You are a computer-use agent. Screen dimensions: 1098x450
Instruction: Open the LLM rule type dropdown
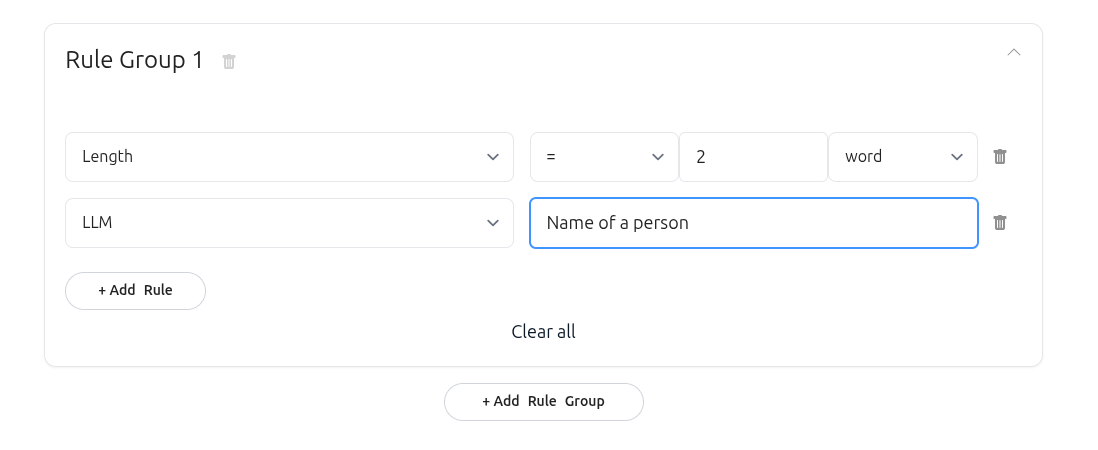pyautogui.click(x=289, y=223)
